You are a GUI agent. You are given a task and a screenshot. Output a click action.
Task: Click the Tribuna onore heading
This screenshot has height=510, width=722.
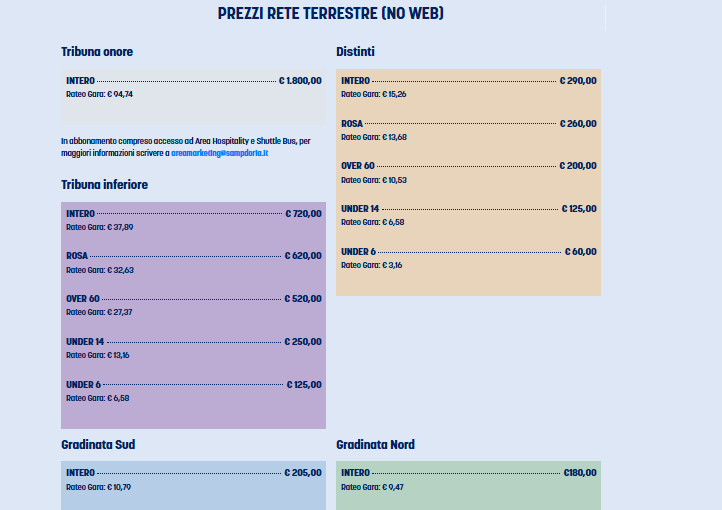(97, 52)
